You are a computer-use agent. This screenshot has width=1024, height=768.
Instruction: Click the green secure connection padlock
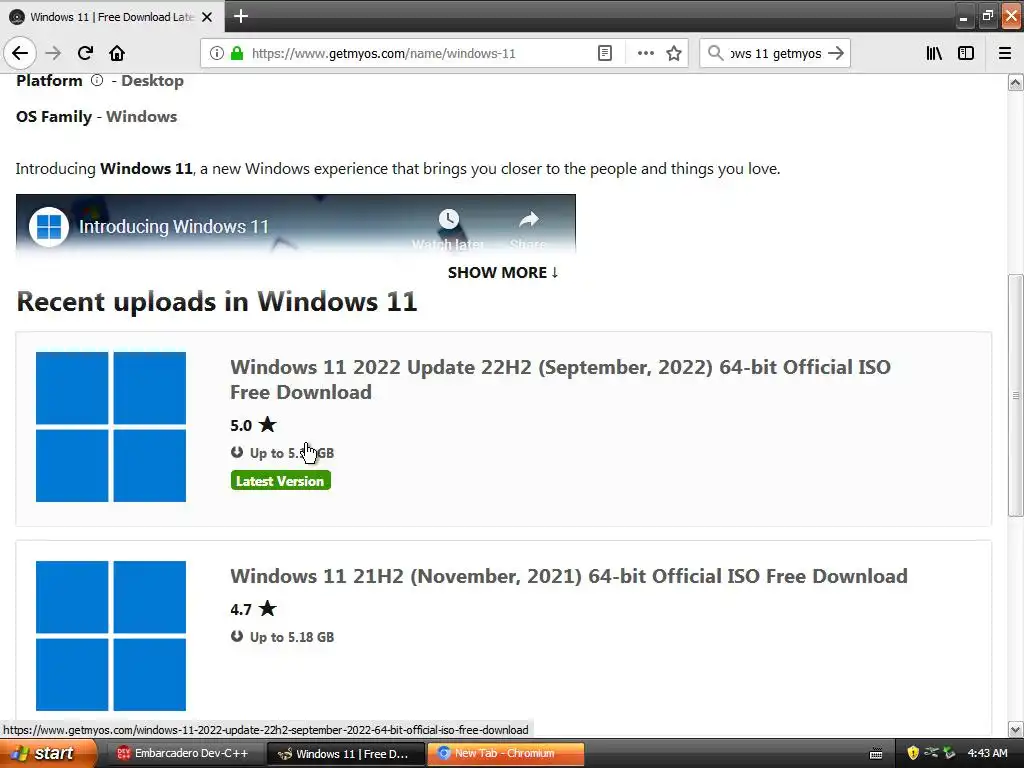coord(237,53)
